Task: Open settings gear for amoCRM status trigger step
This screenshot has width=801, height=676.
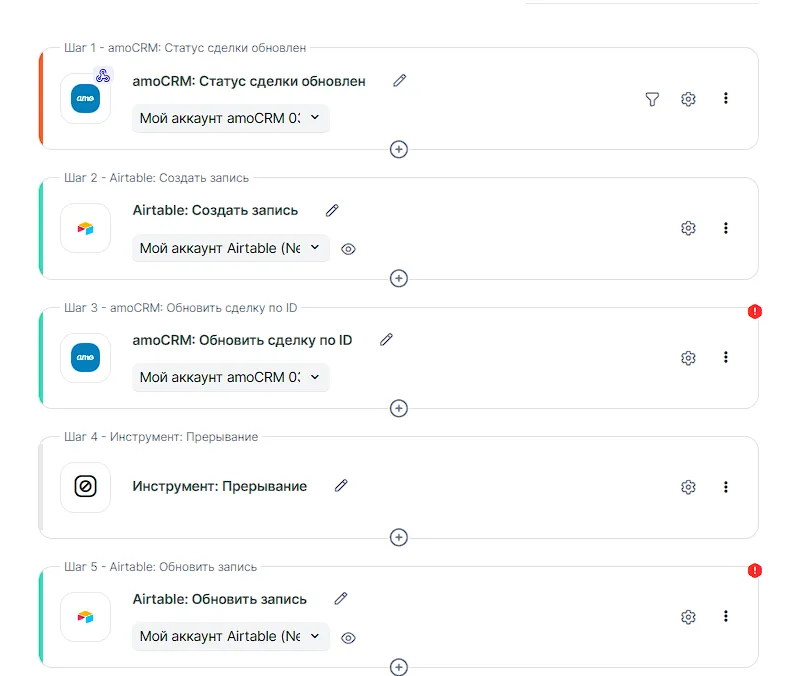Action: (x=688, y=99)
